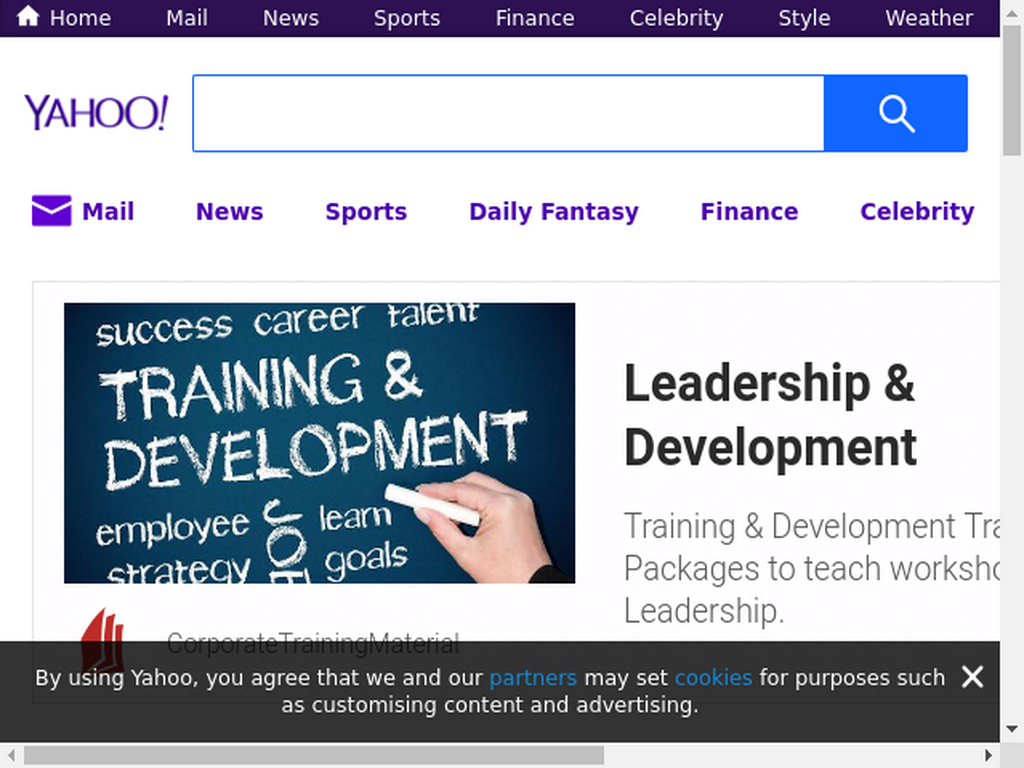Open Sports in the top navigation bar
Screen dimensions: 1024x768
pos(407,18)
